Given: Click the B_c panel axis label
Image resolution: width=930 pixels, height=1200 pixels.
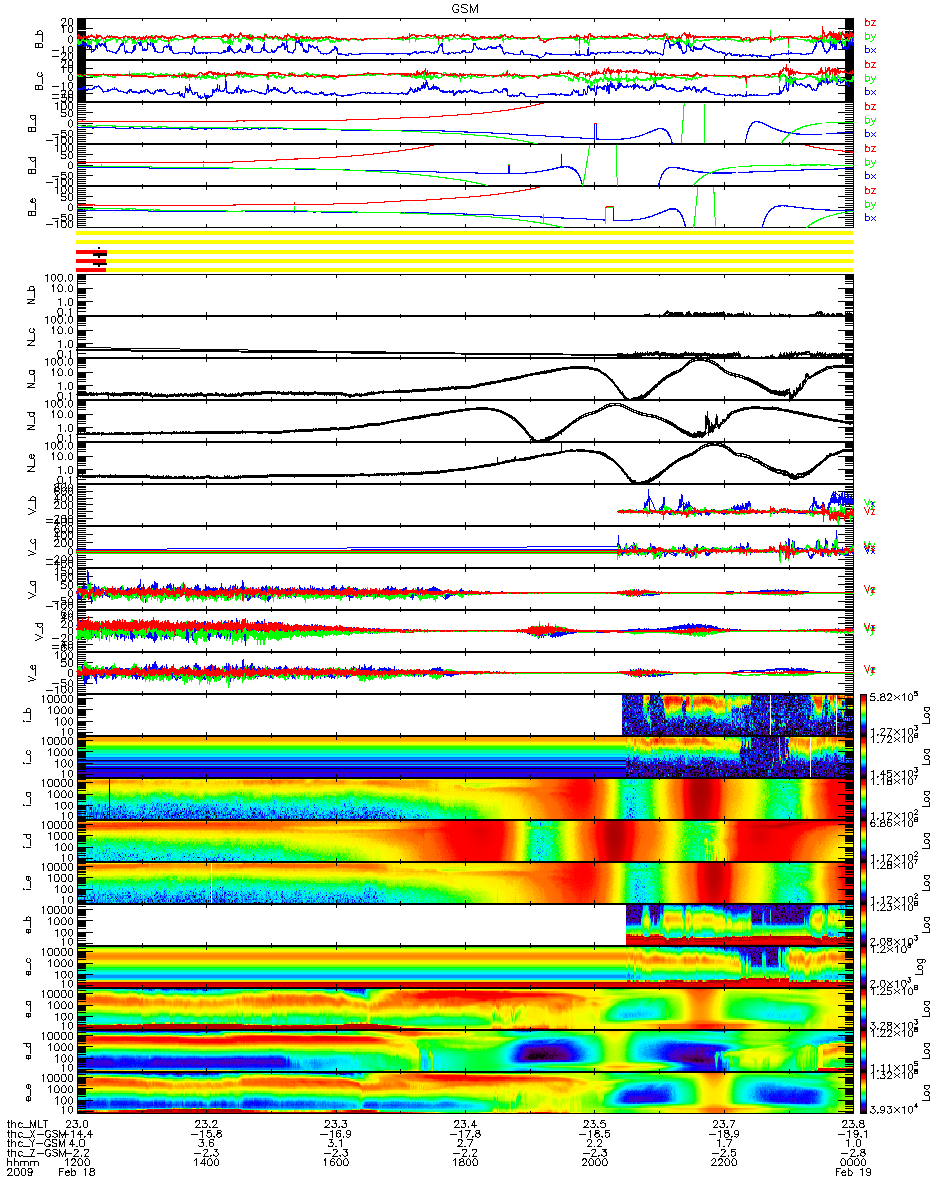Looking at the screenshot, I should coord(41,81).
